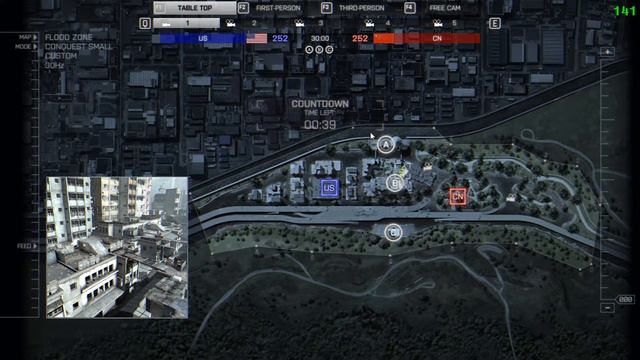Select camera icon for slot 2
The height and width of the screenshot is (360, 640).
[231, 23]
